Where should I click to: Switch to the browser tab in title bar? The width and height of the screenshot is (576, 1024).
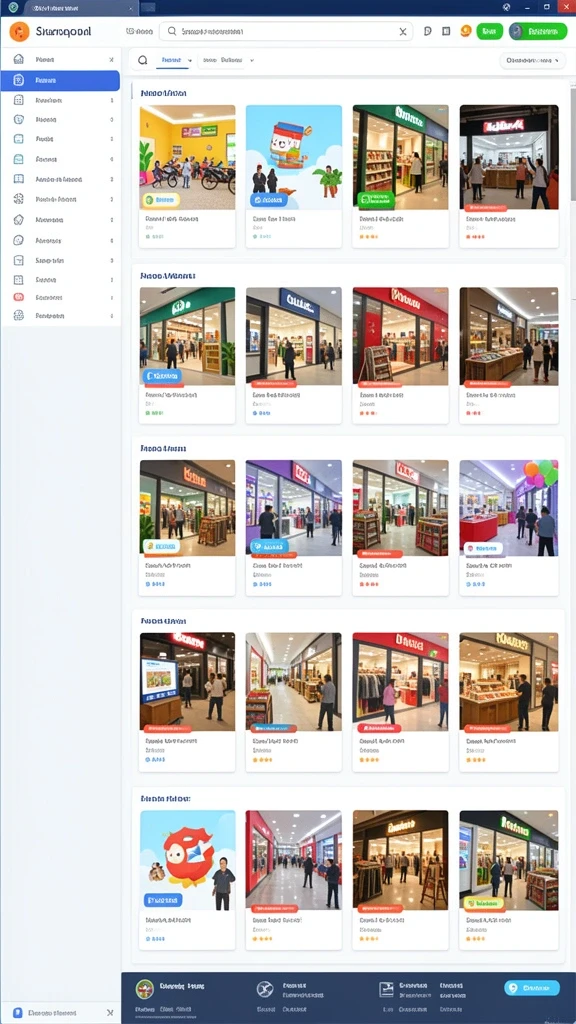click(x=80, y=7)
